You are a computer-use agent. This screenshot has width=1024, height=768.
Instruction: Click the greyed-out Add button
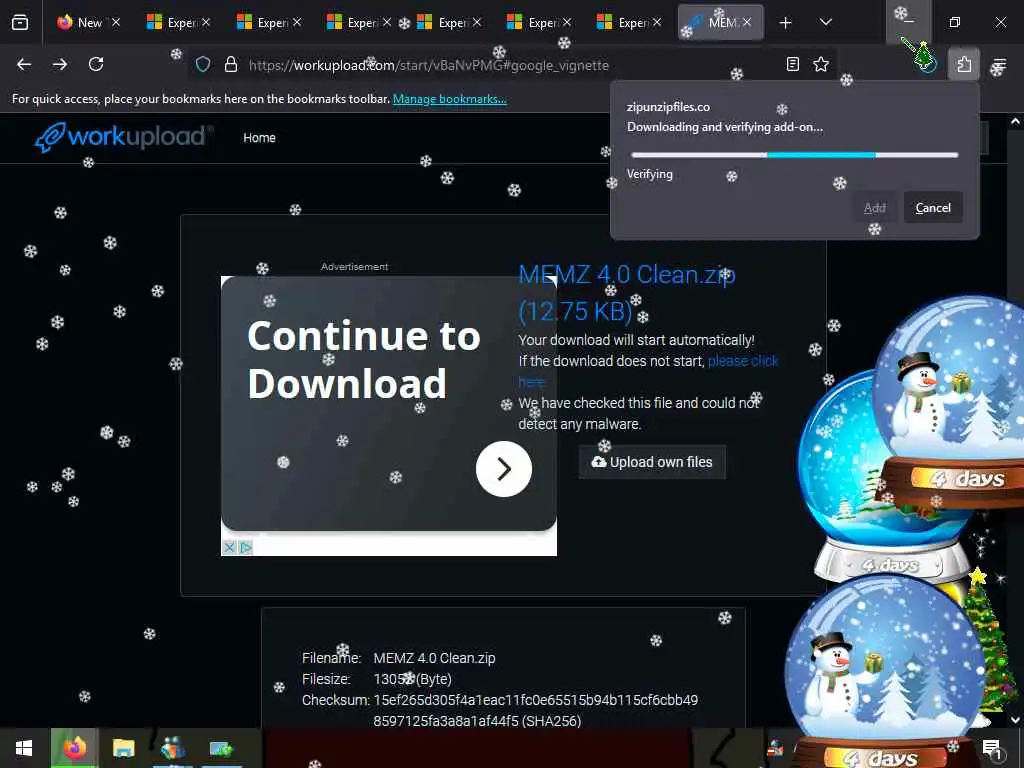tap(874, 208)
